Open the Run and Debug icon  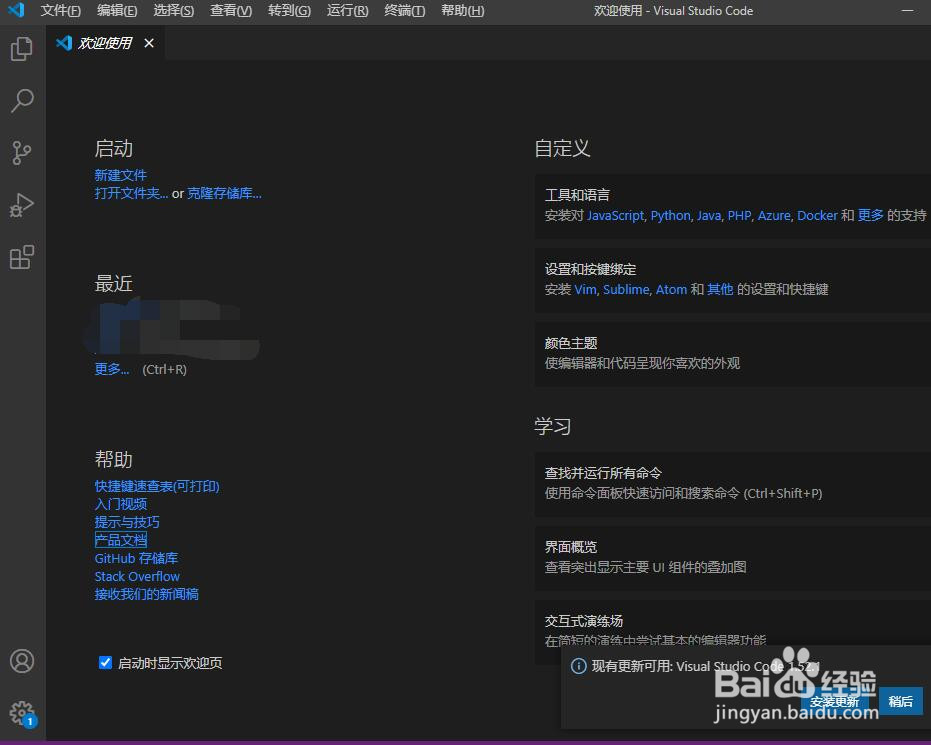(x=22, y=205)
